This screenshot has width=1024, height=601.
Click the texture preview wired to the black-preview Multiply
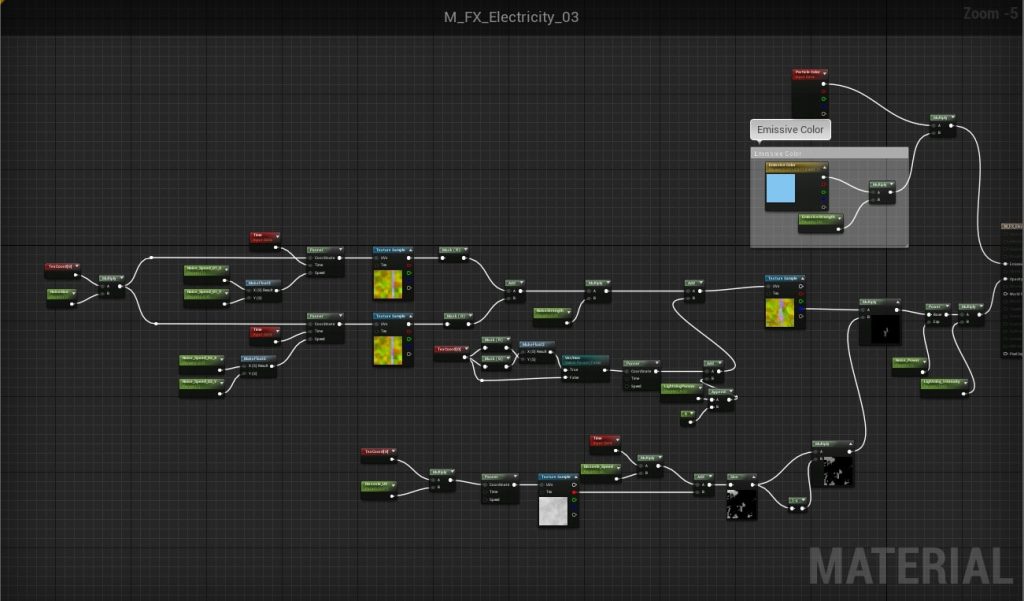[x=780, y=312]
